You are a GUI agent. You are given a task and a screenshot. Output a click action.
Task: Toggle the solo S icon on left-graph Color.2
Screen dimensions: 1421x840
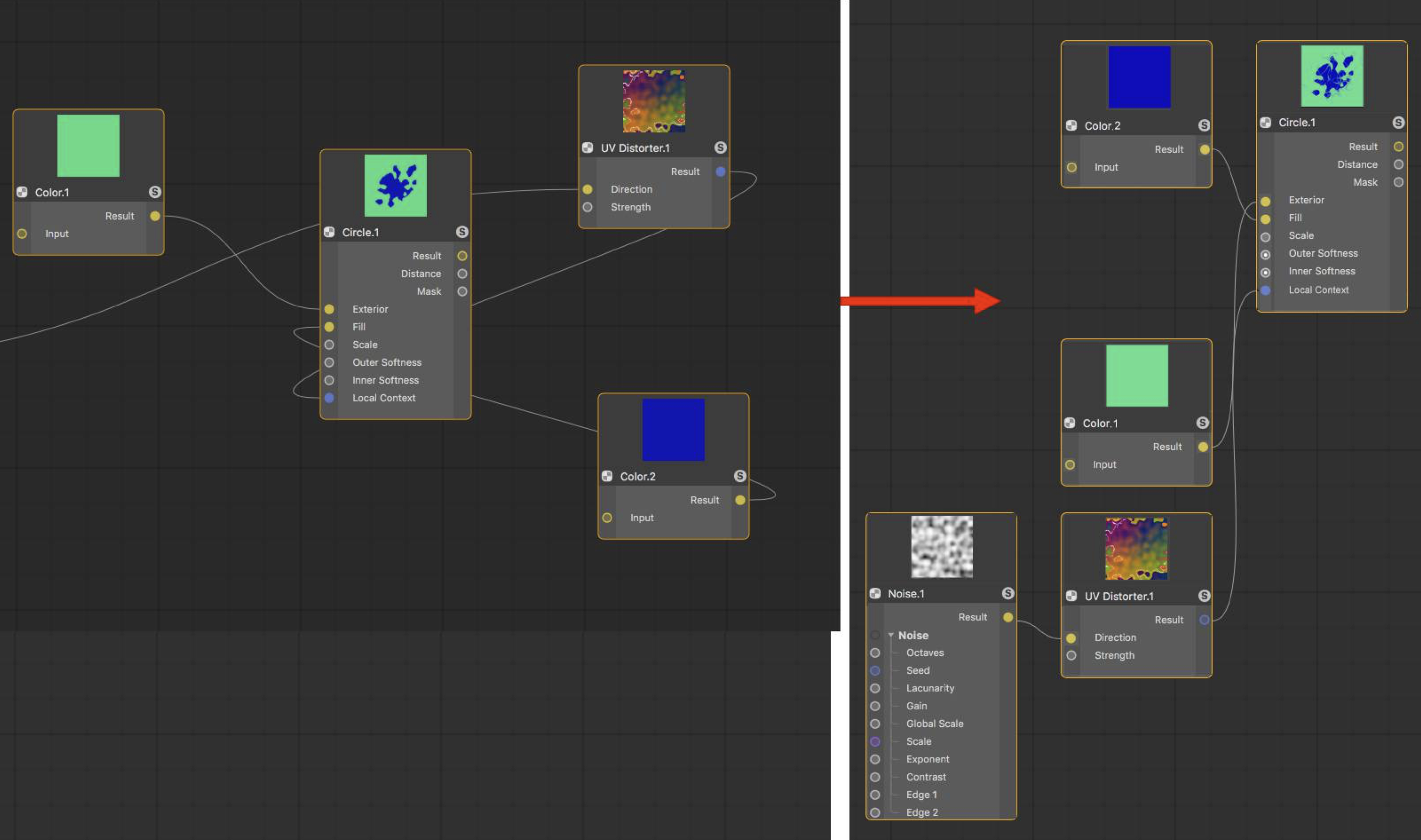click(740, 476)
